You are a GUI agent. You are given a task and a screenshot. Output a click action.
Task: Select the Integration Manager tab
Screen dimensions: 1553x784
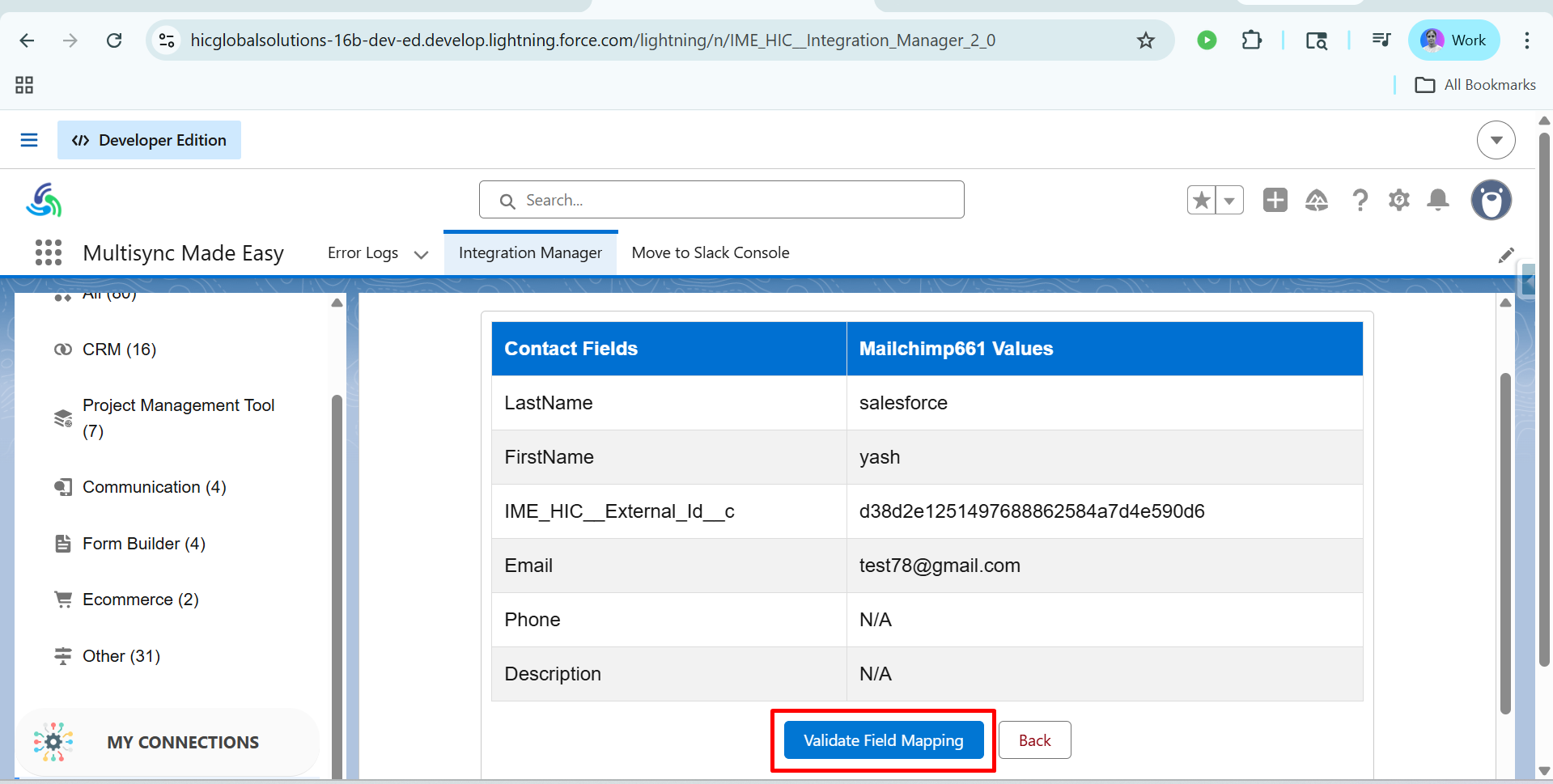530,253
